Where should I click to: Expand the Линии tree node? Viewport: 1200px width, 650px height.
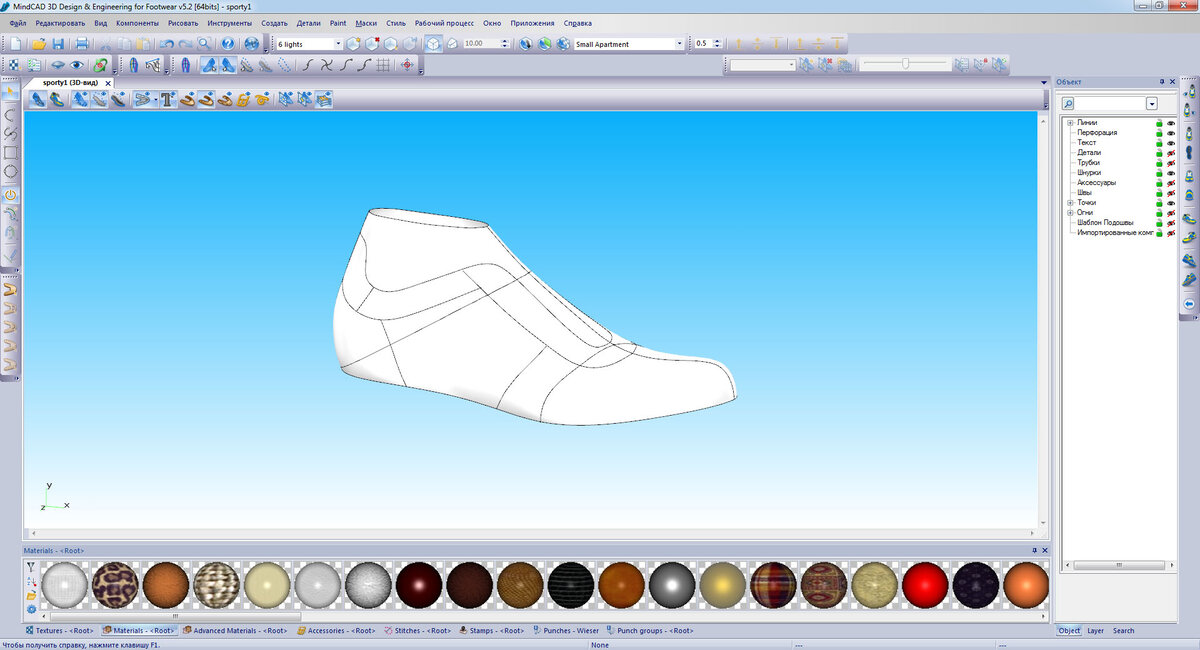[x=1069, y=123]
